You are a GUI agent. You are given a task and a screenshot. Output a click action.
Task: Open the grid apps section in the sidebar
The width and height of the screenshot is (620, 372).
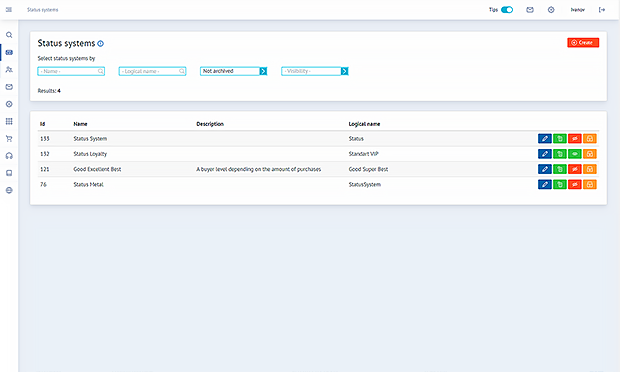pyautogui.click(x=9, y=121)
